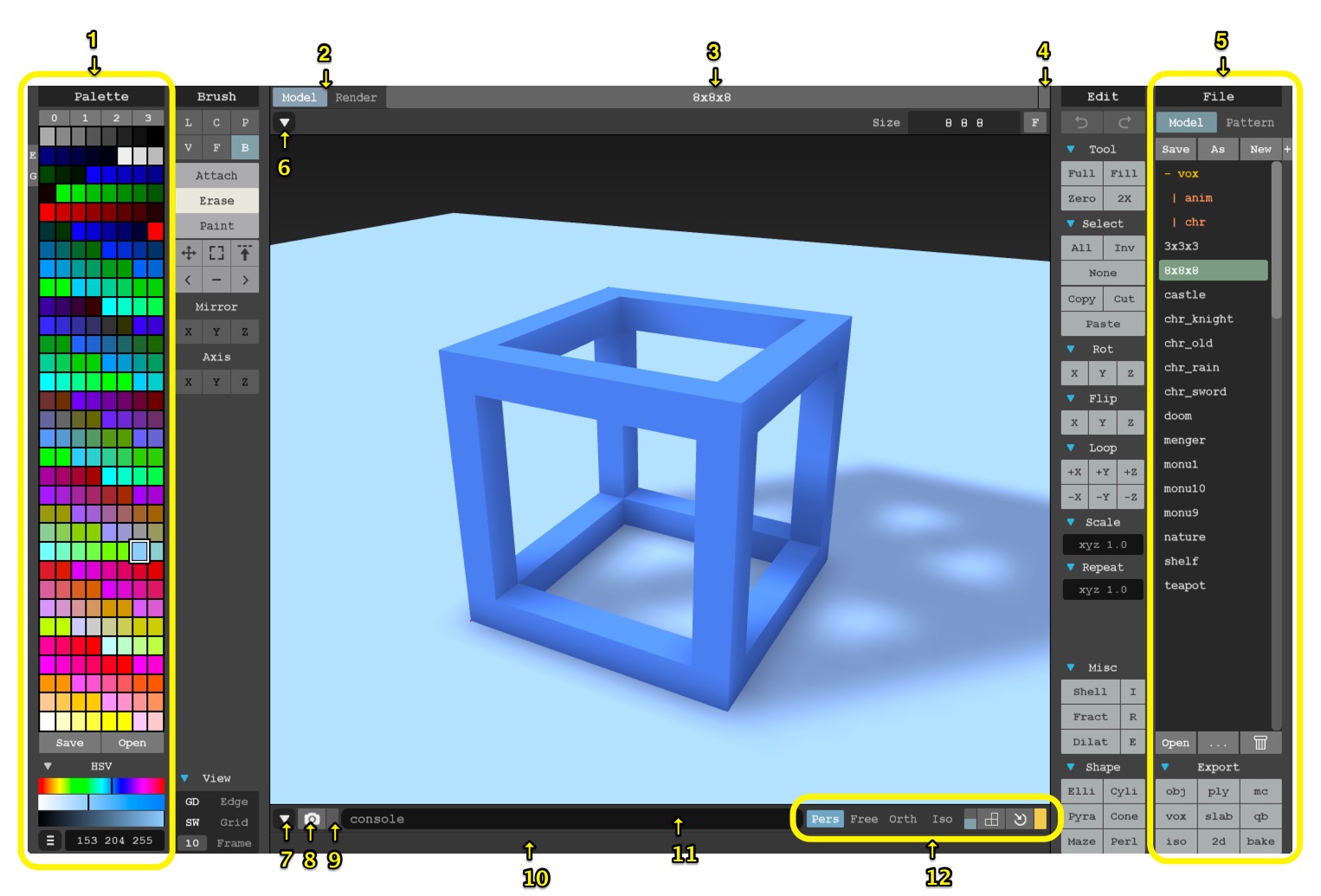Screen dimensions: 1321x896
Task: Click the reset camera icon in view bar
Action: (1020, 819)
